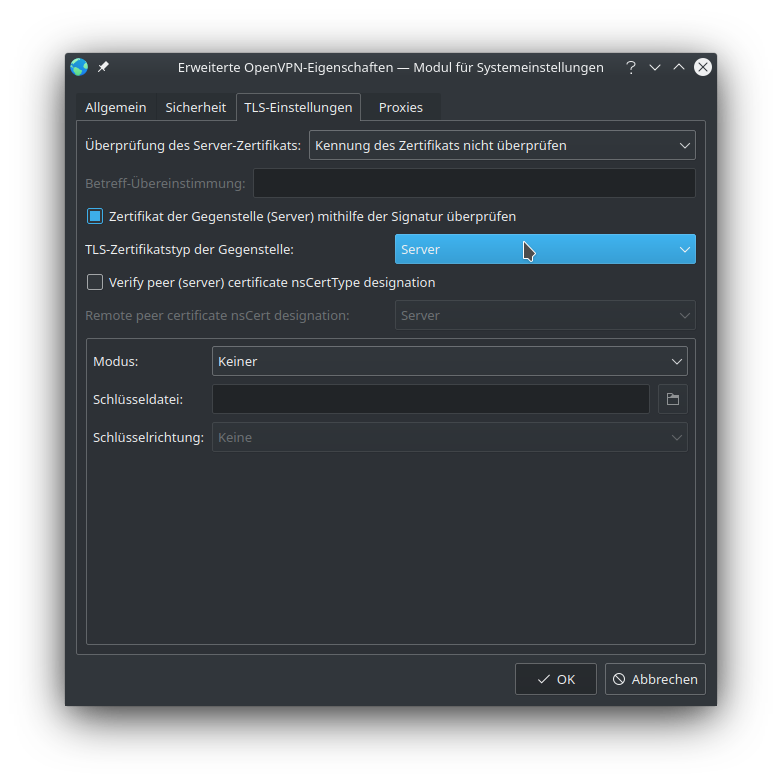The width and height of the screenshot is (782, 783).
Task: Click the globe application icon in title bar
Action: pyautogui.click(x=79, y=67)
